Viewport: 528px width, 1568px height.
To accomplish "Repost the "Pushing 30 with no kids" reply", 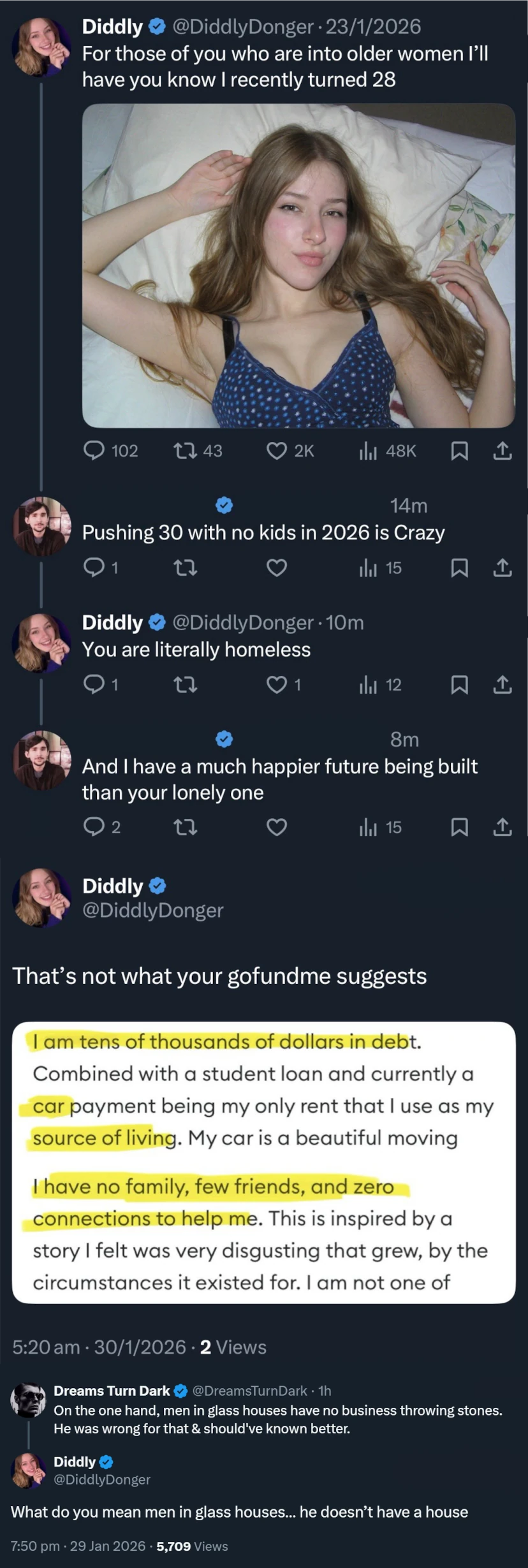I will pos(186,568).
